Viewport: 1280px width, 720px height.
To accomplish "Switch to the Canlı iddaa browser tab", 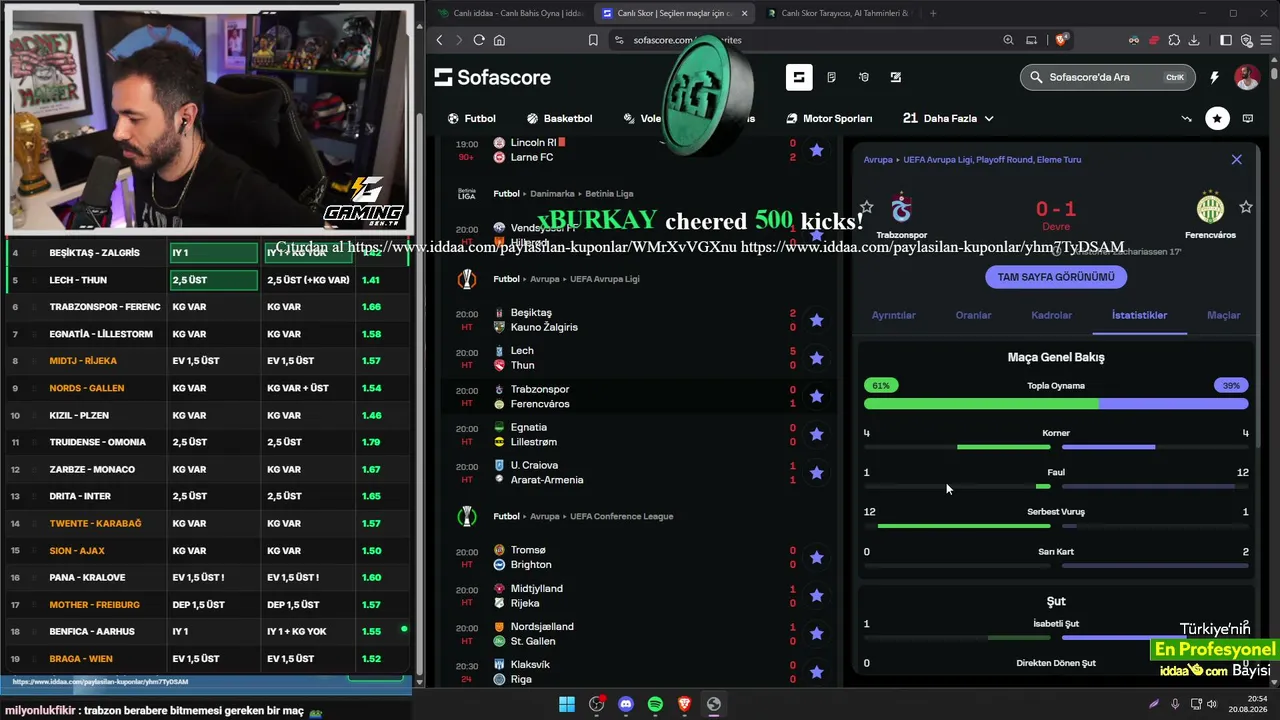I will pyautogui.click(x=510, y=13).
